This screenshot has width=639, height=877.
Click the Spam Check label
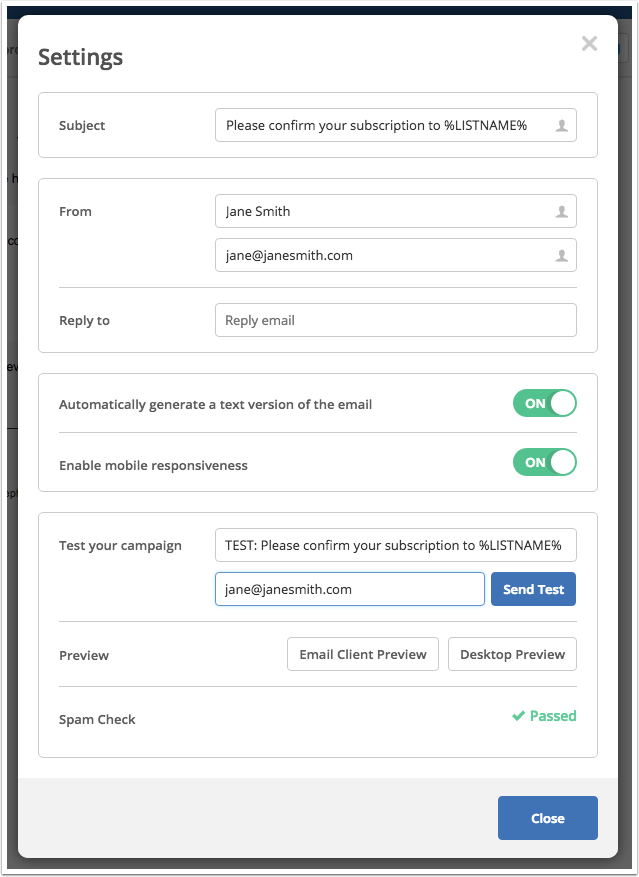coord(97,719)
